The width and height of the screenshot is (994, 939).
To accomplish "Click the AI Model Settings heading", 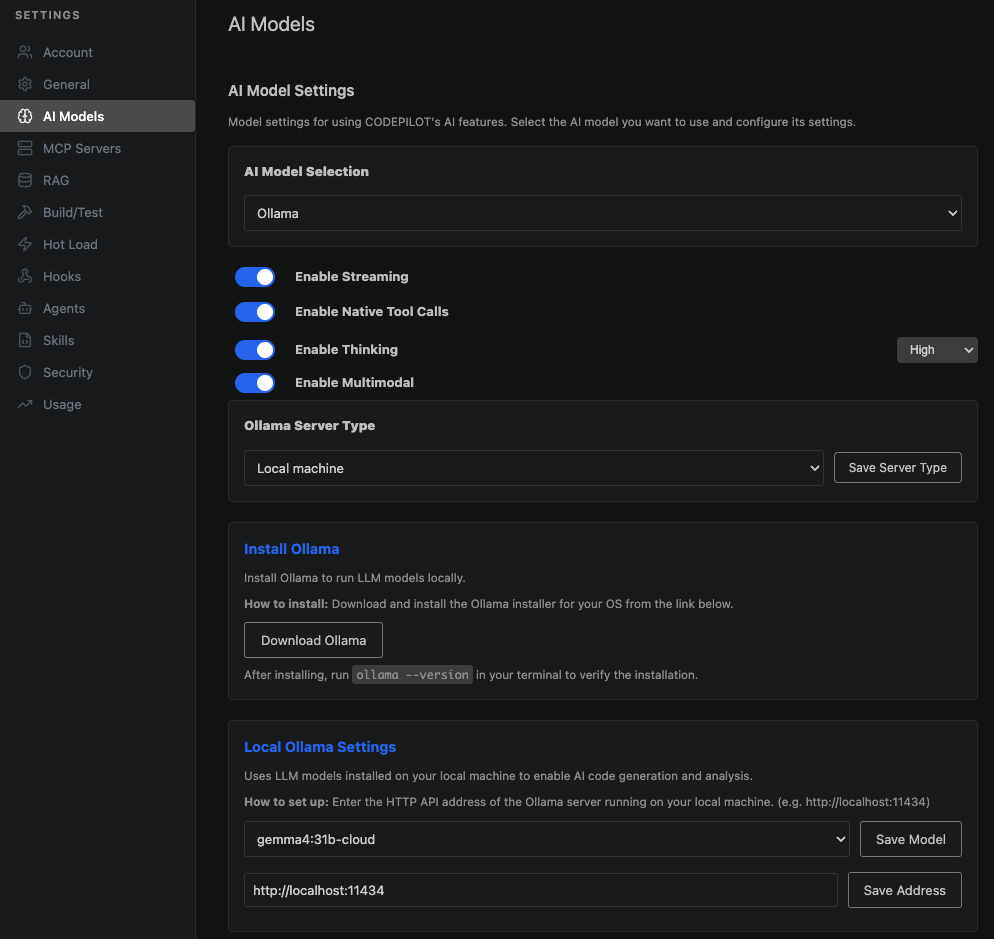I will 291,91.
